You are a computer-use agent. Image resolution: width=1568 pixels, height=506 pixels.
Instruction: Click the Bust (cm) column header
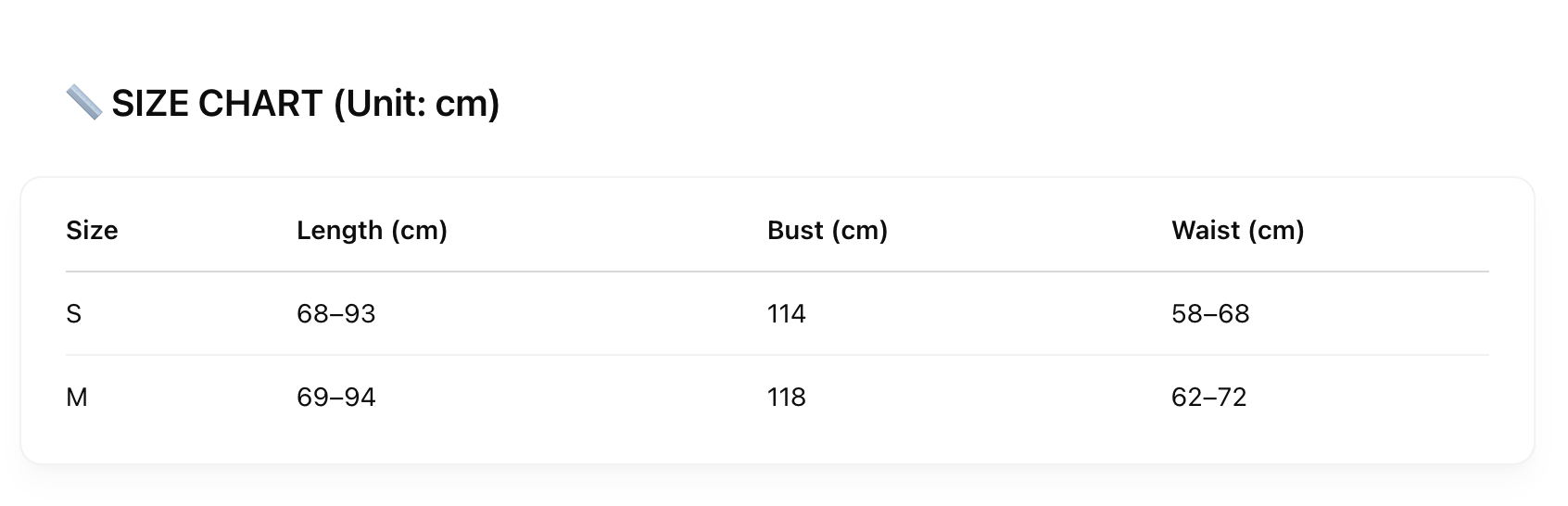pos(828,230)
